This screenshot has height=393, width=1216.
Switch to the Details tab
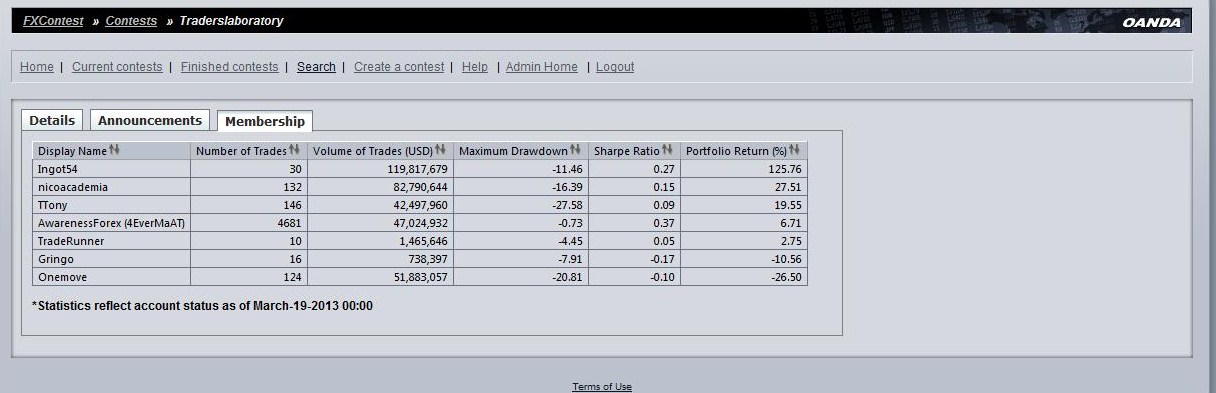point(52,120)
